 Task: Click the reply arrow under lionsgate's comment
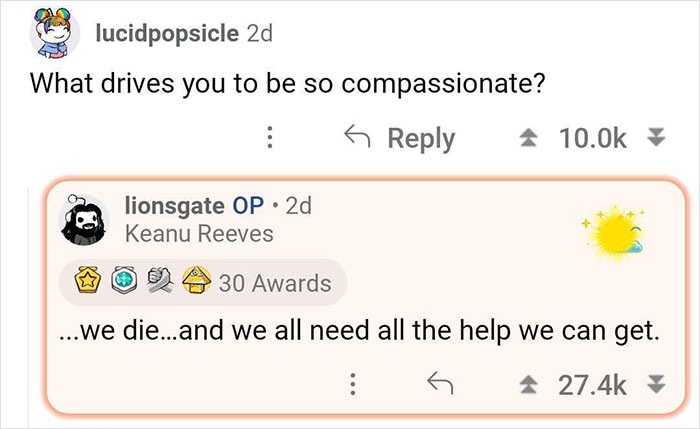[437, 382]
